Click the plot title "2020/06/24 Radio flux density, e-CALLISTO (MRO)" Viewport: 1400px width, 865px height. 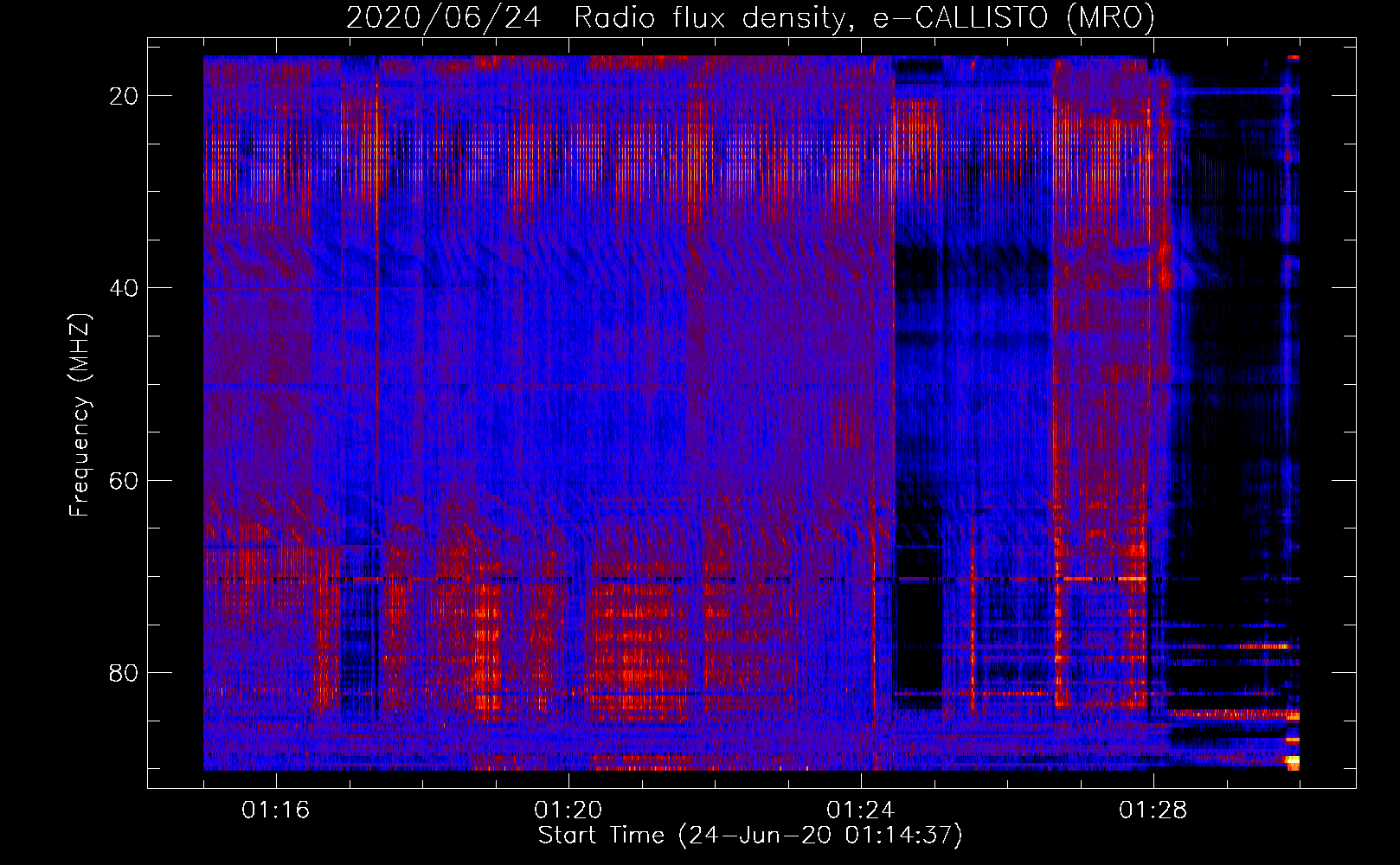coord(751,18)
